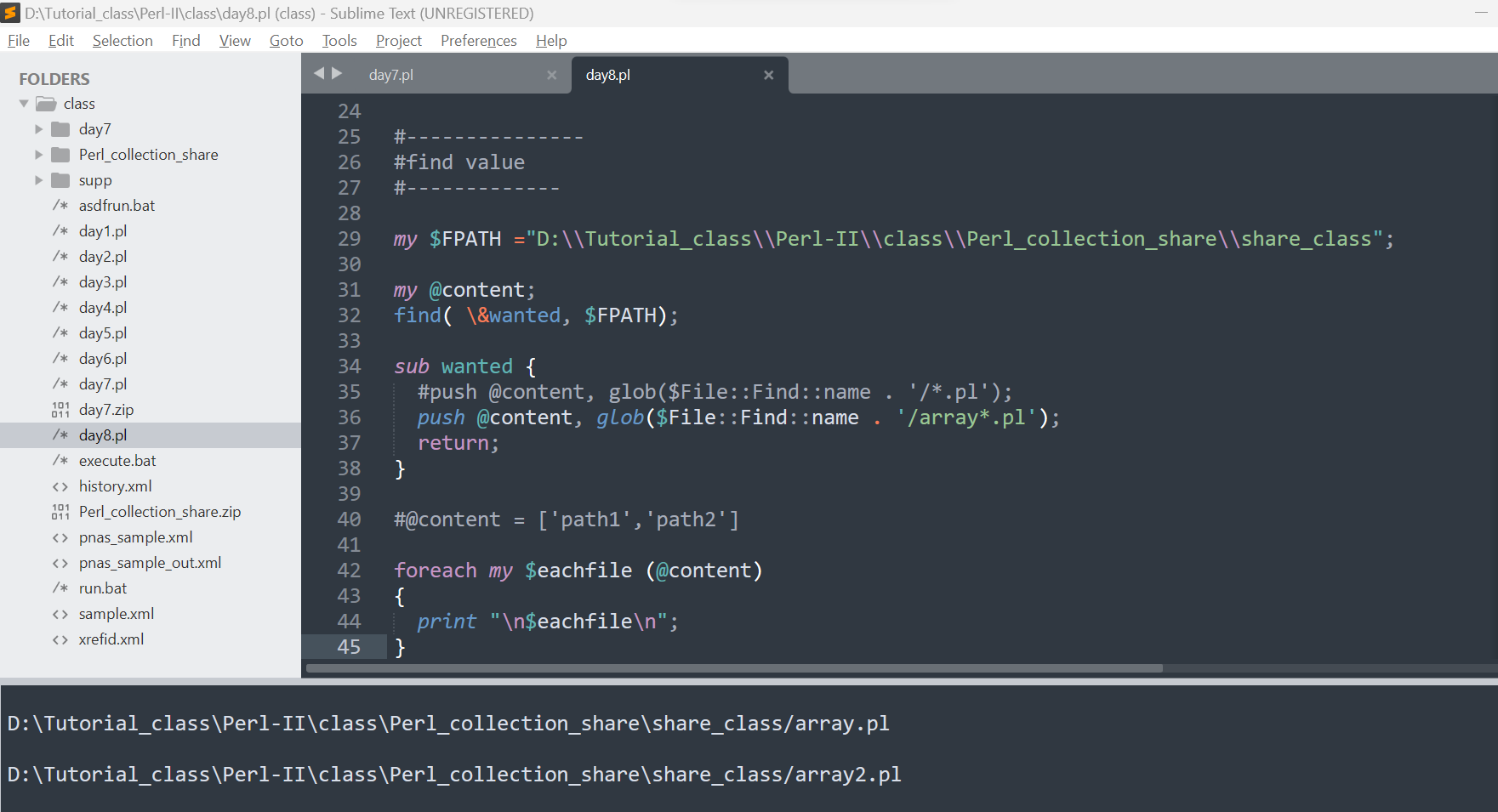1498x812 pixels.
Task: Click line number 36 in the gutter
Action: tap(349, 417)
